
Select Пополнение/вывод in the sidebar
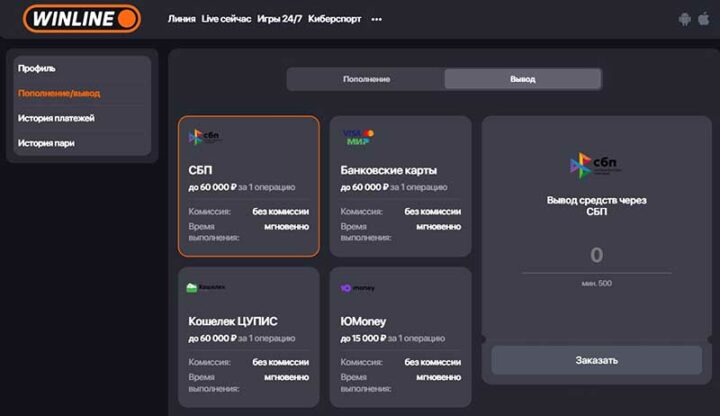click(59, 93)
